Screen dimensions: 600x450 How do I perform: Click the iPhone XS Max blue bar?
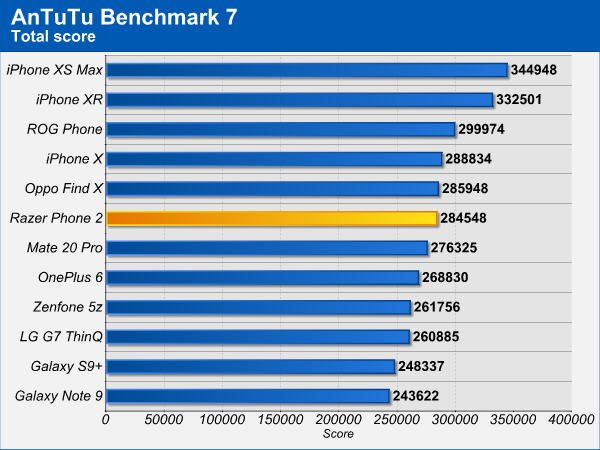307,70
